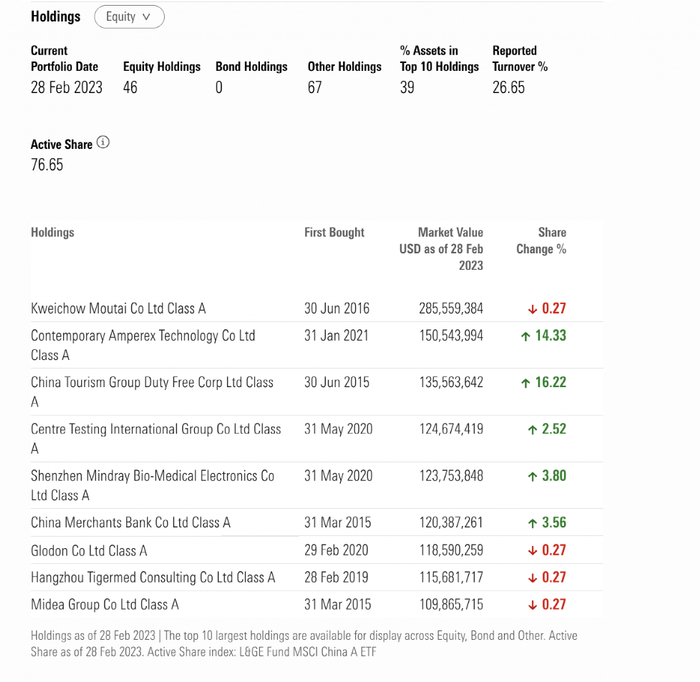Open Midea Group Co Ltd Class A holding
The width and height of the screenshot is (700, 682).
click(x=105, y=605)
